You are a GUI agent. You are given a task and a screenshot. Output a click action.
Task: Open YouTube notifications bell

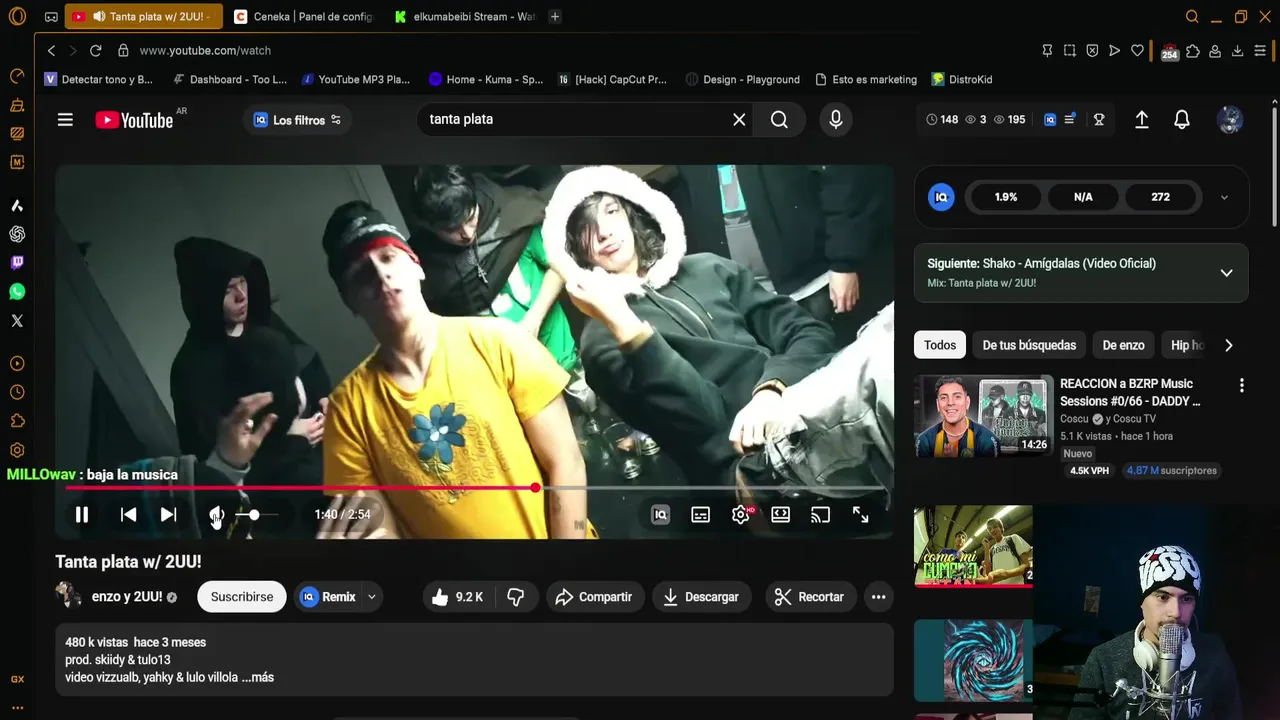(x=1181, y=120)
